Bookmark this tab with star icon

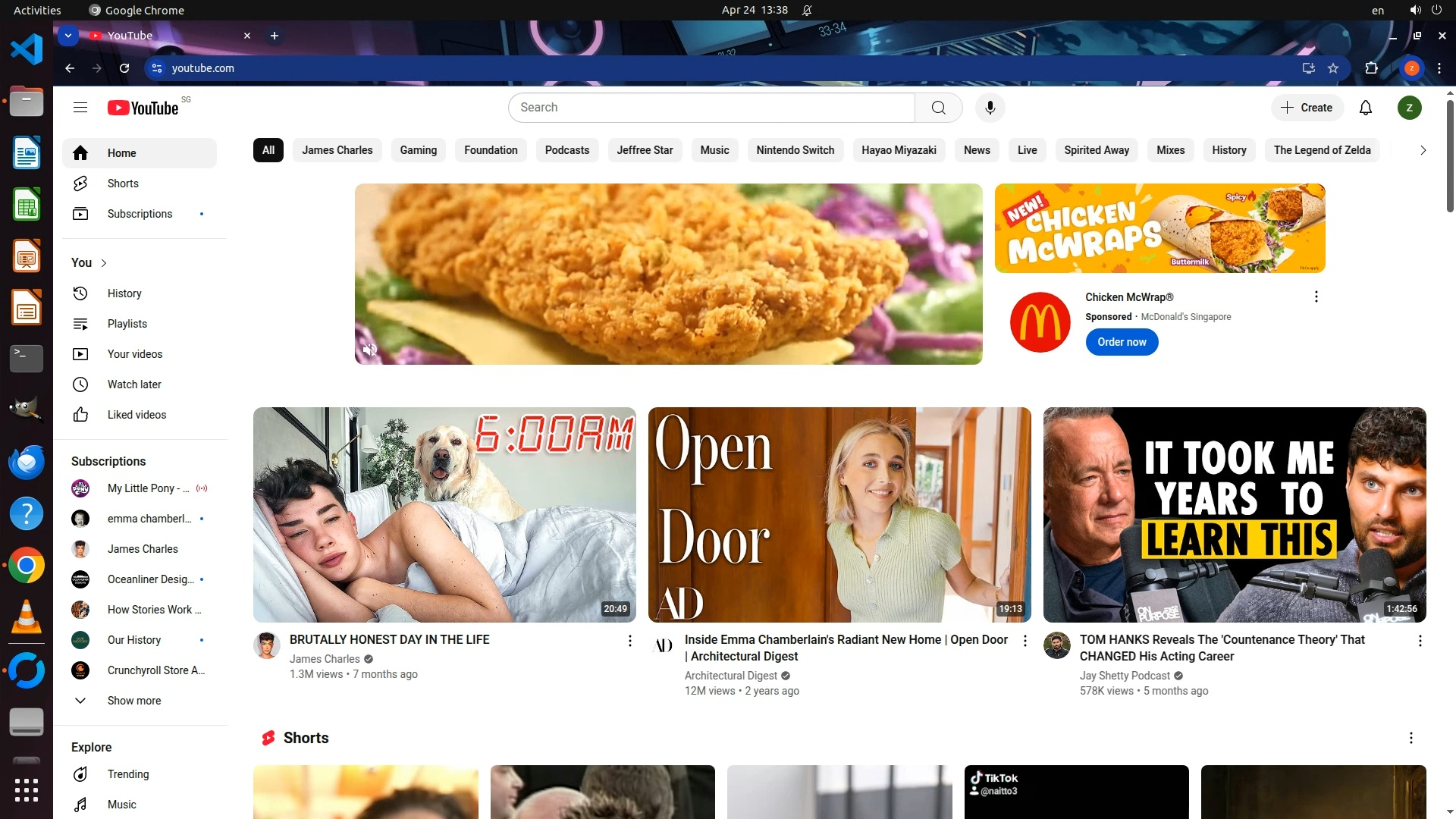point(1333,68)
